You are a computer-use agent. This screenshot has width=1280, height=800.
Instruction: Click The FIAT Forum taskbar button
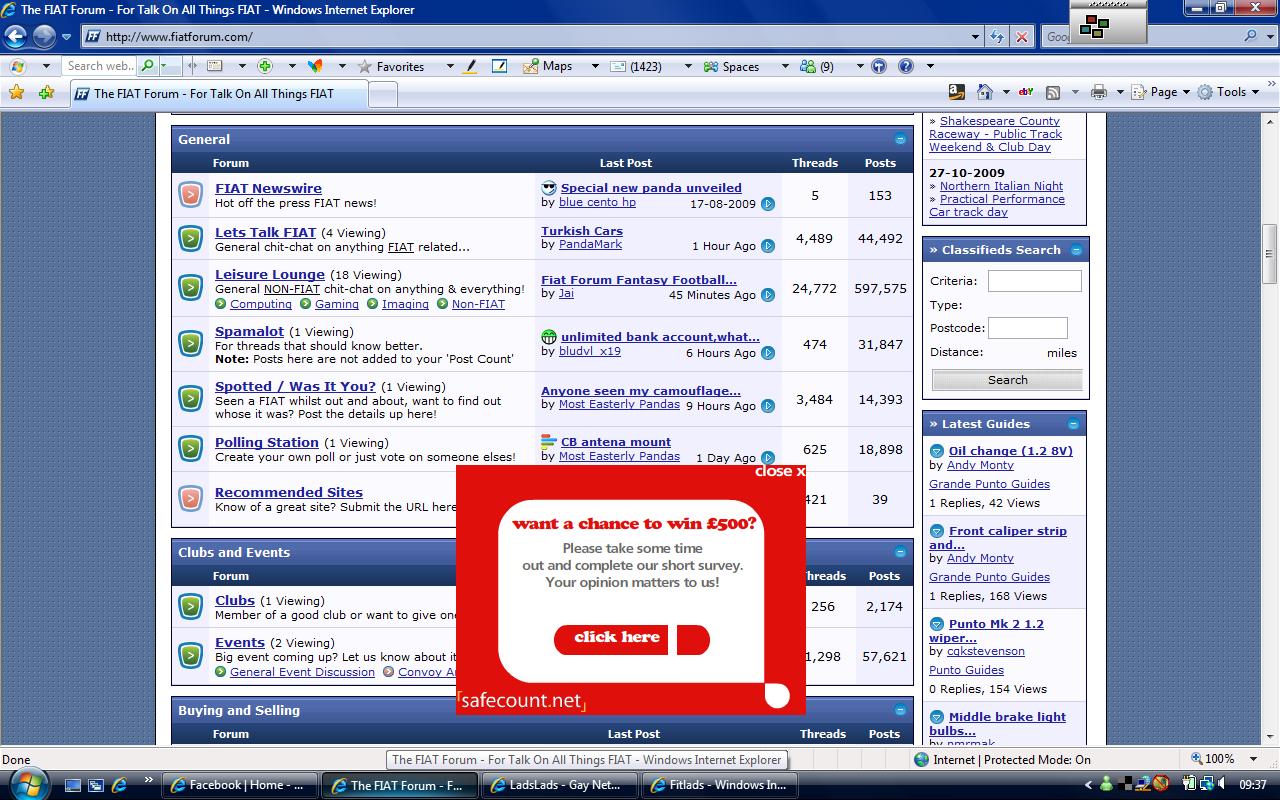[x=398, y=785]
